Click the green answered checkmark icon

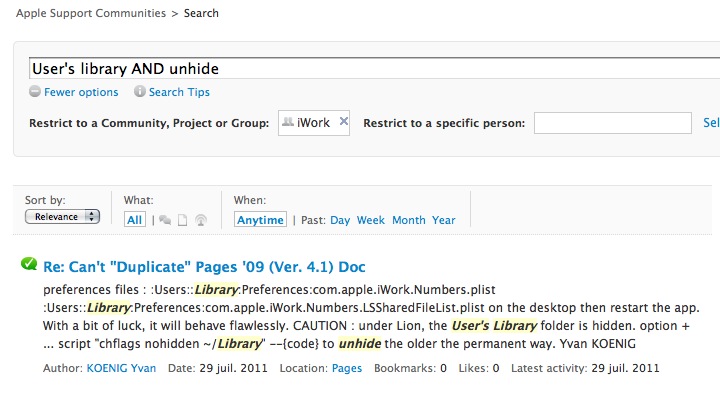click(29, 264)
